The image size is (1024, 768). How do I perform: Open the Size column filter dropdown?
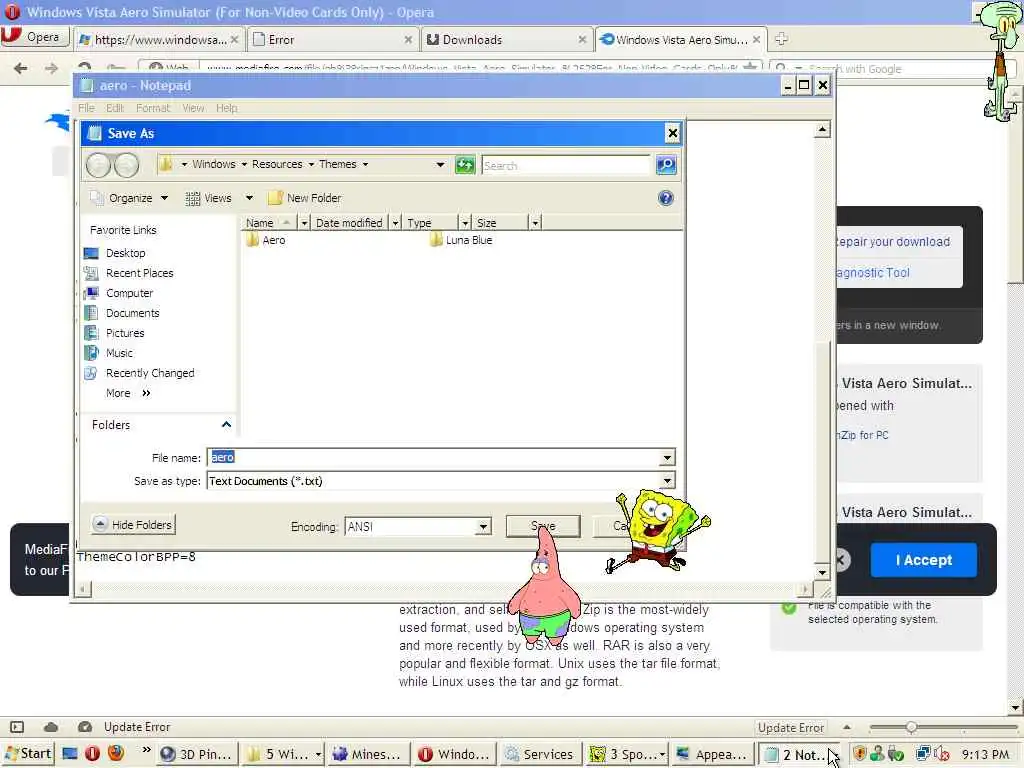[x=535, y=223]
